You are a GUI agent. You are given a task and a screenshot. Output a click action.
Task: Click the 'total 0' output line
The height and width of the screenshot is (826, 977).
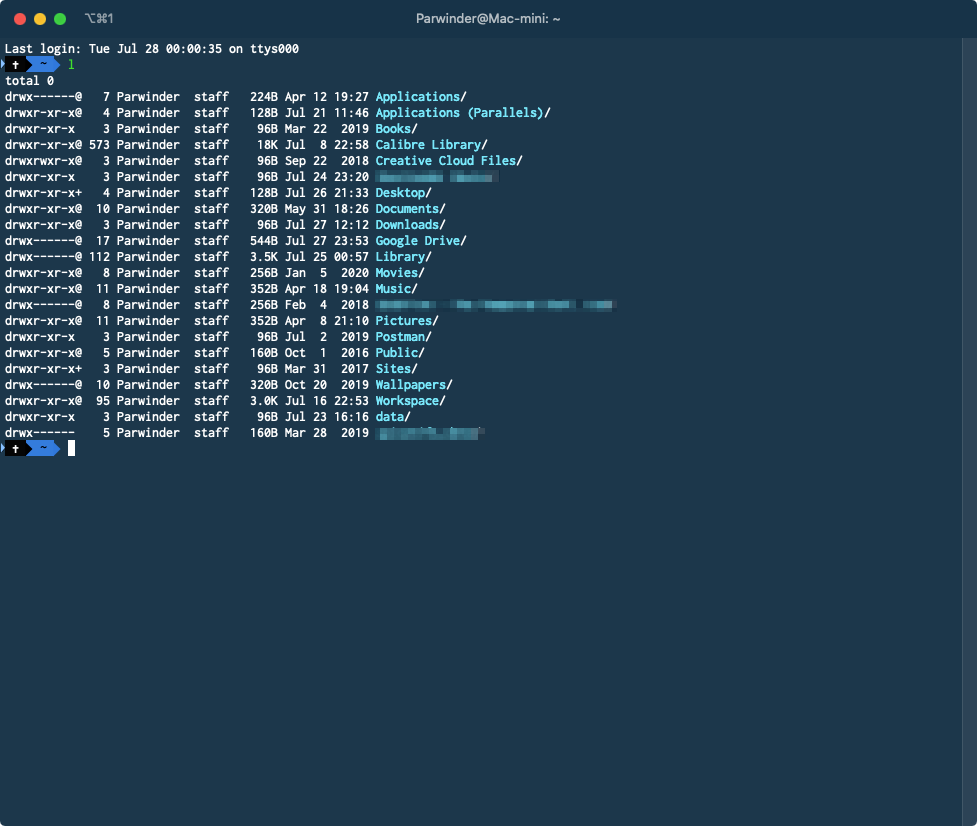pyautogui.click(x=29, y=81)
